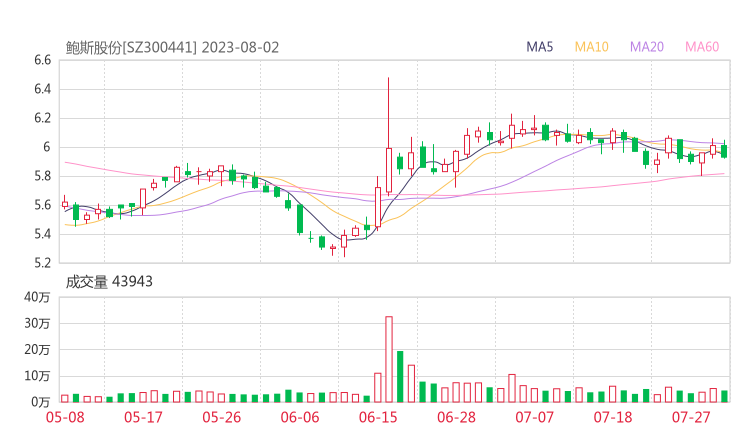Click the 05-08 date axis label
The width and height of the screenshot is (740, 440).
(65, 417)
